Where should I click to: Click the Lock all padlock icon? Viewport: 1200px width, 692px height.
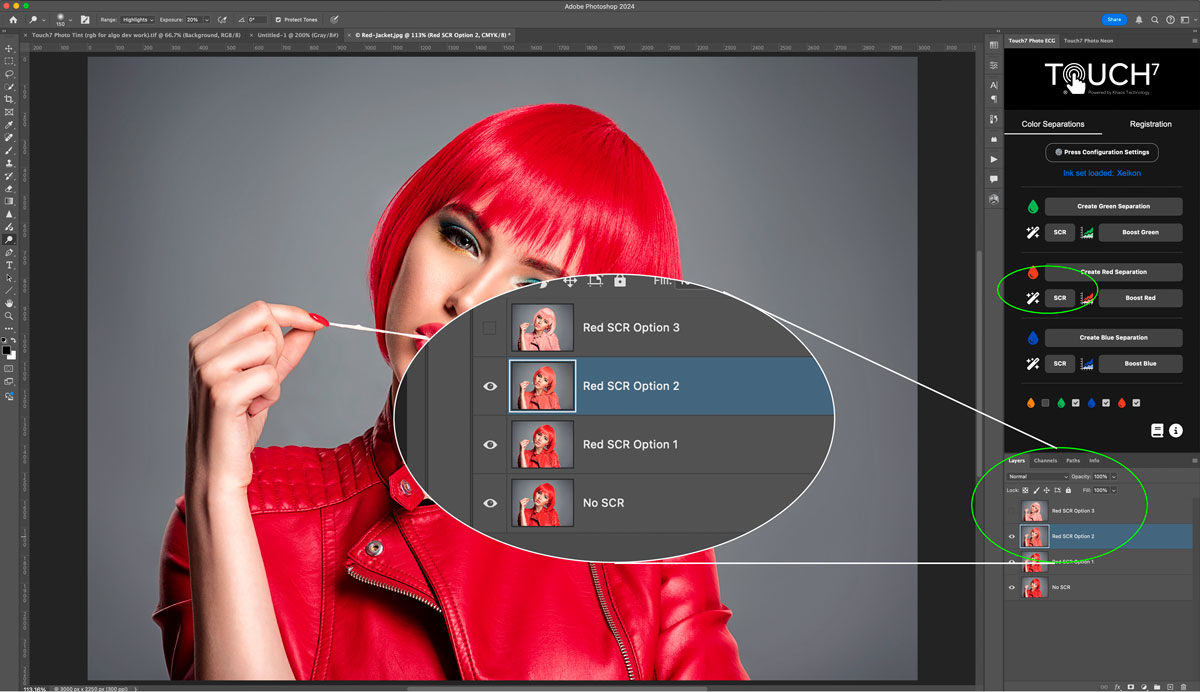pyautogui.click(x=1068, y=490)
